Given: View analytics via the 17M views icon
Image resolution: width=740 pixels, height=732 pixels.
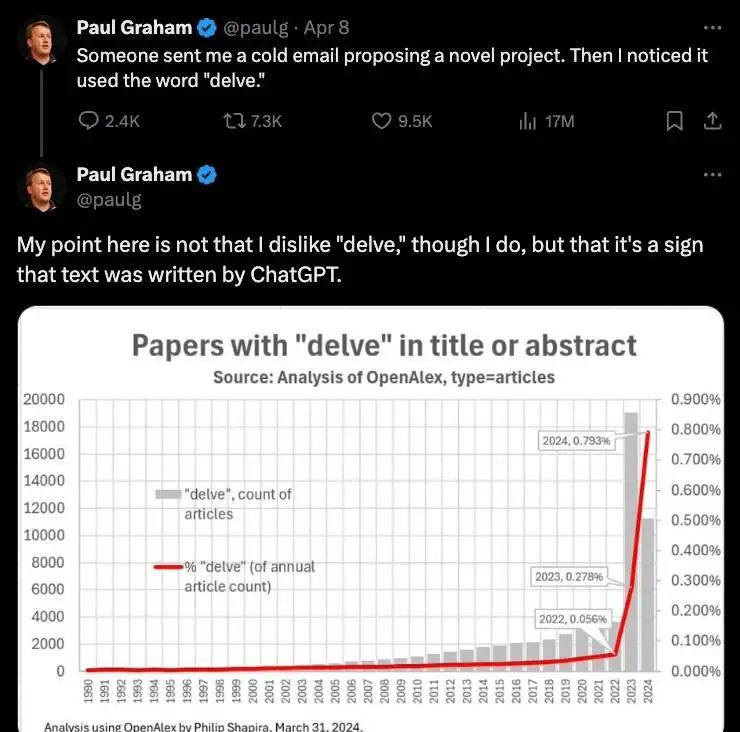Looking at the screenshot, I should (527, 122).
